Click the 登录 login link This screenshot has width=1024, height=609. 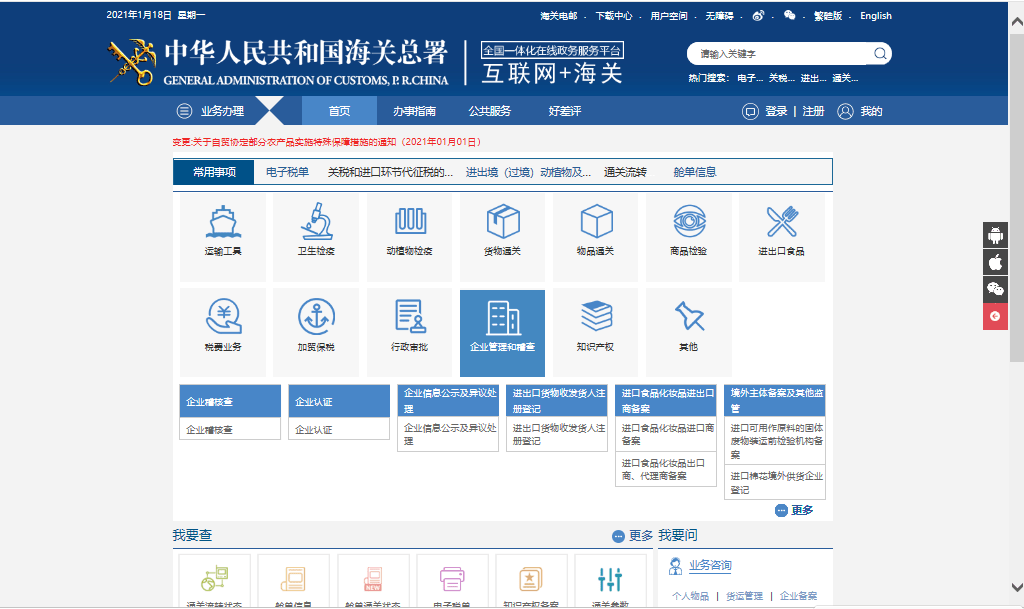pyautogui.click(x=776, y=111)
